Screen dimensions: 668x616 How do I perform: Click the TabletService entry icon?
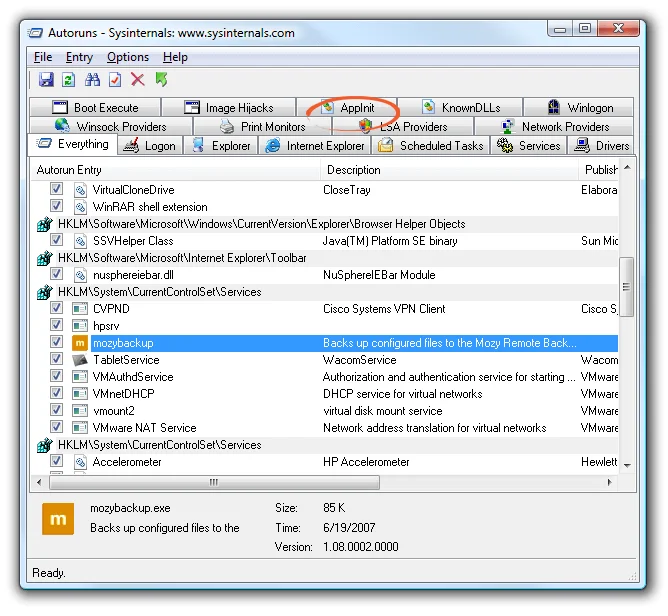click(80, 360)
